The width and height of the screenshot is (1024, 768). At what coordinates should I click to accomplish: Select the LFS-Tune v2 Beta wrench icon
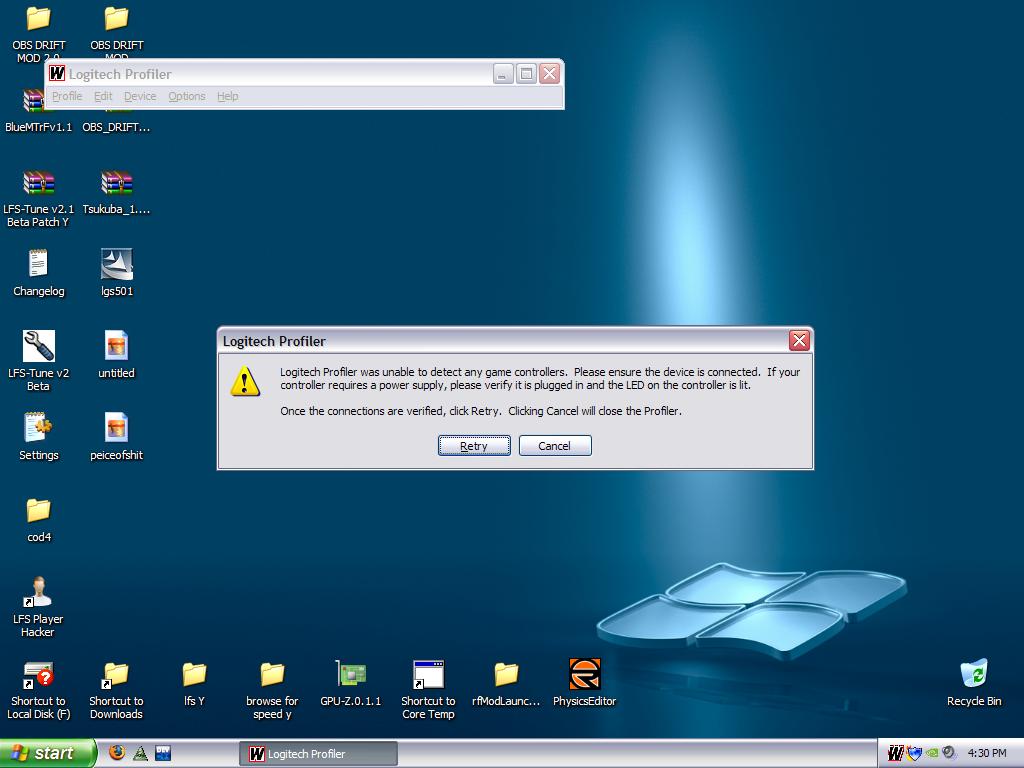(x=39, y=346)
